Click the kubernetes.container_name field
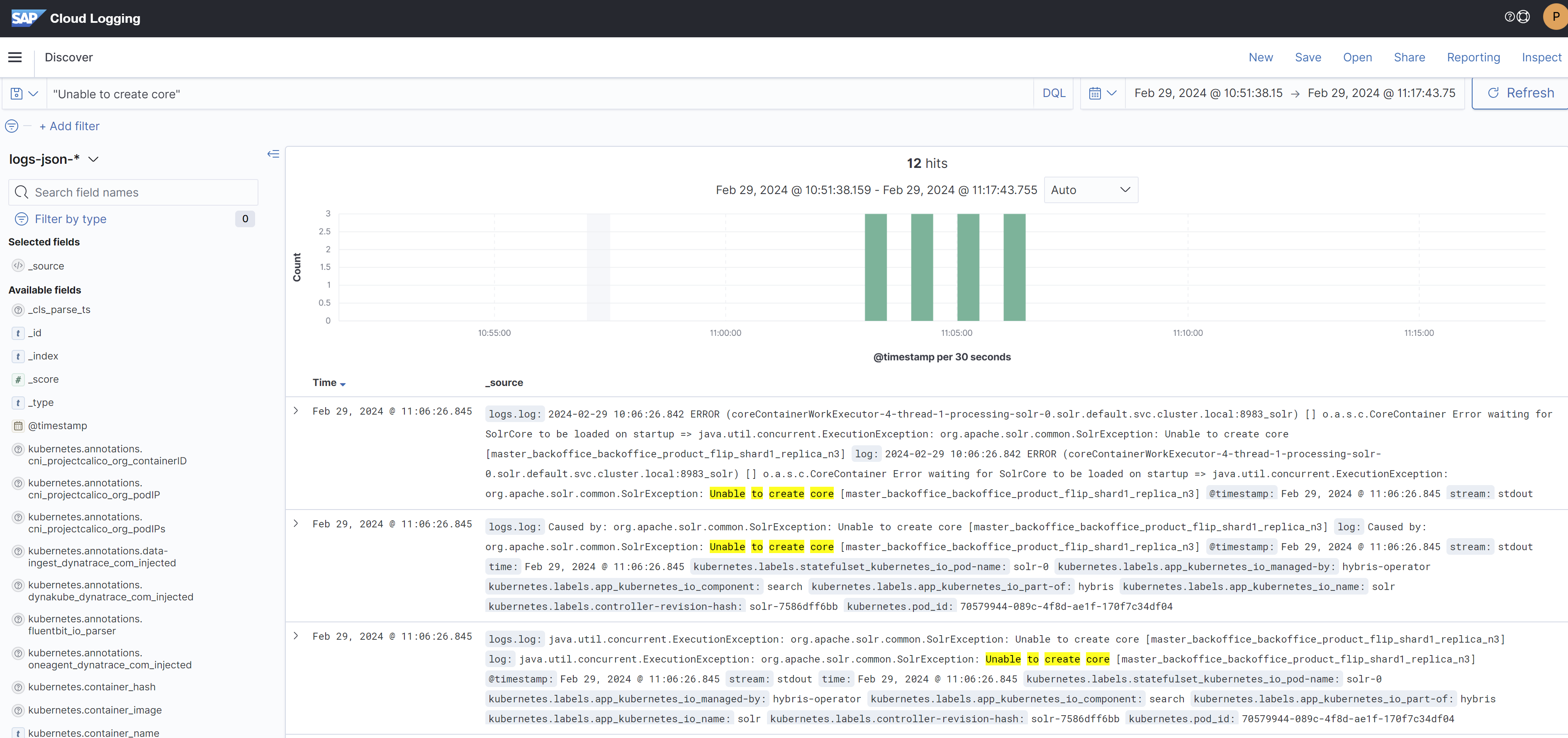This screenshot has width=1568, height=738. click(x=93, y=733)
